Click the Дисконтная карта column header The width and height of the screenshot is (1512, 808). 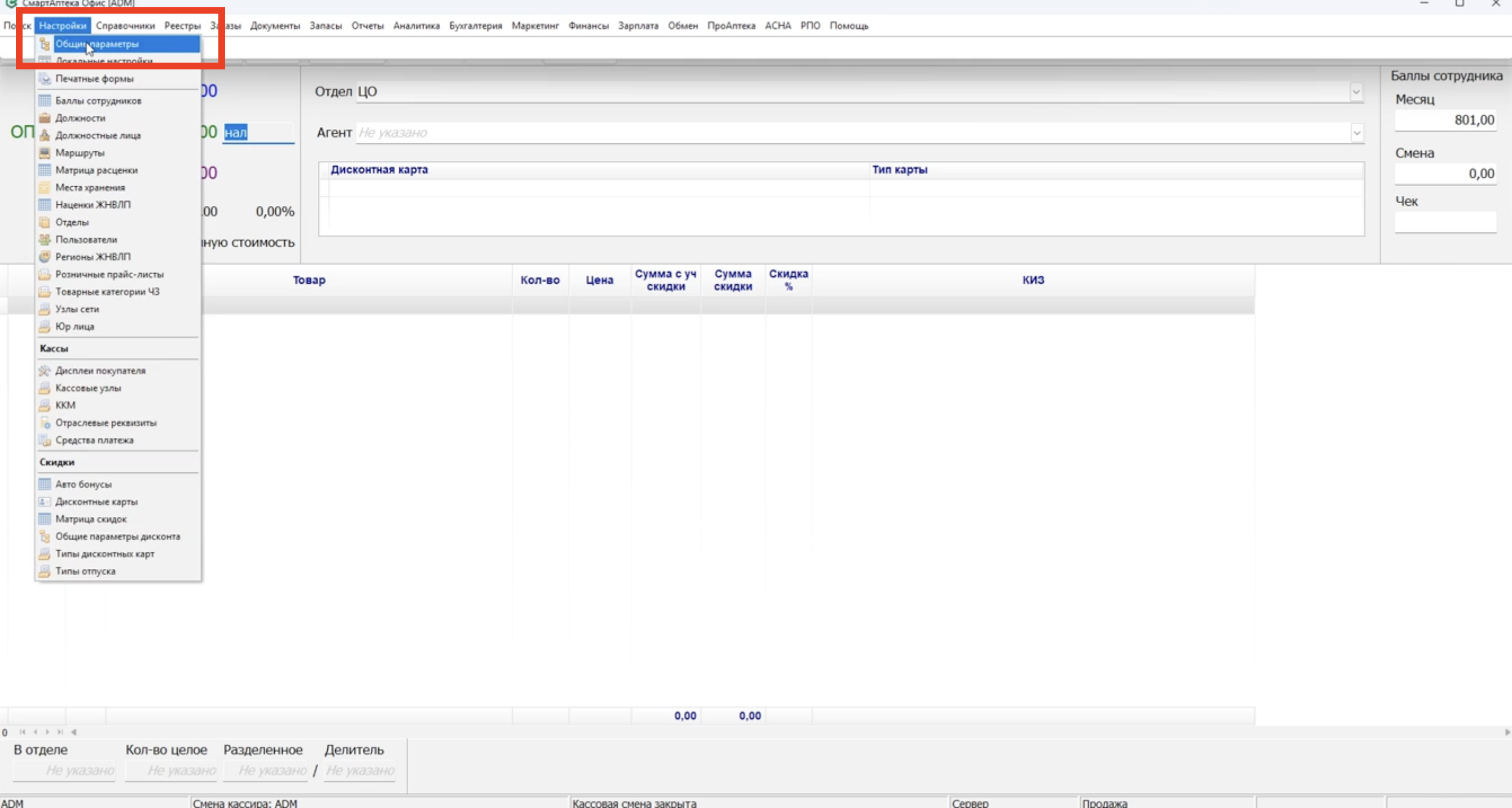379,170
